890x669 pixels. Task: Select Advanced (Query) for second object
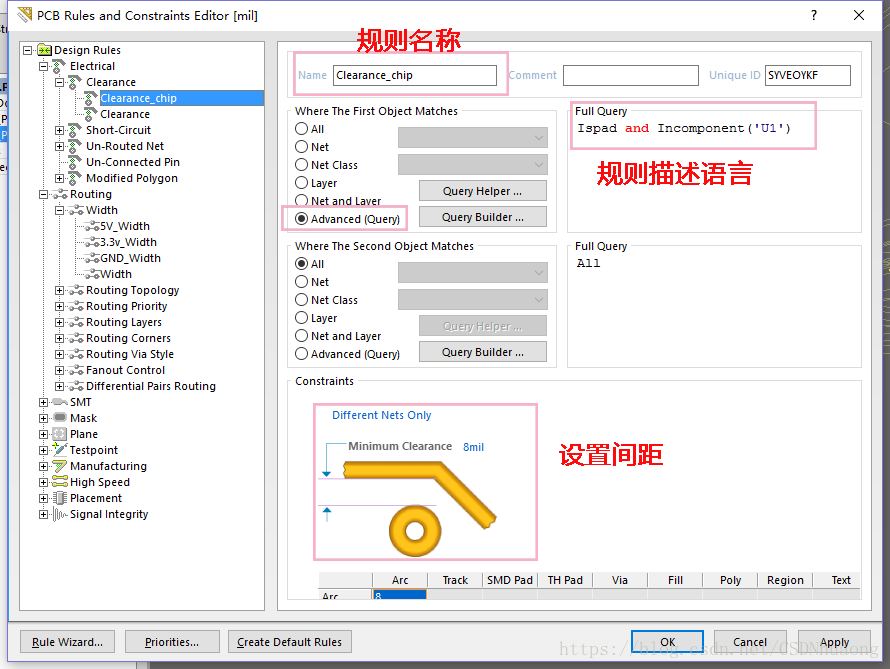point(302,354)
